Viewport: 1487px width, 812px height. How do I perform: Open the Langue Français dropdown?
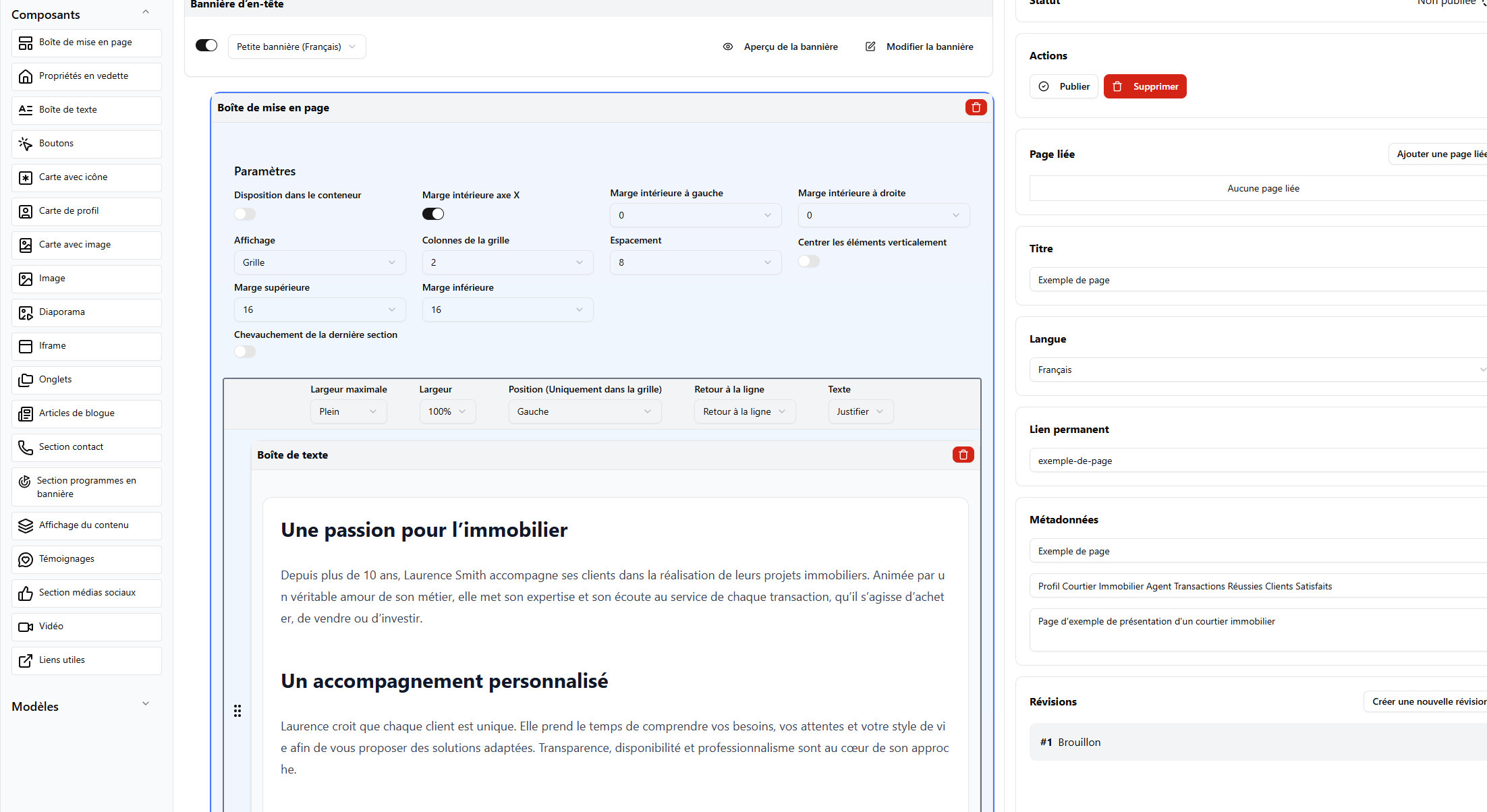click(1258, 370)
